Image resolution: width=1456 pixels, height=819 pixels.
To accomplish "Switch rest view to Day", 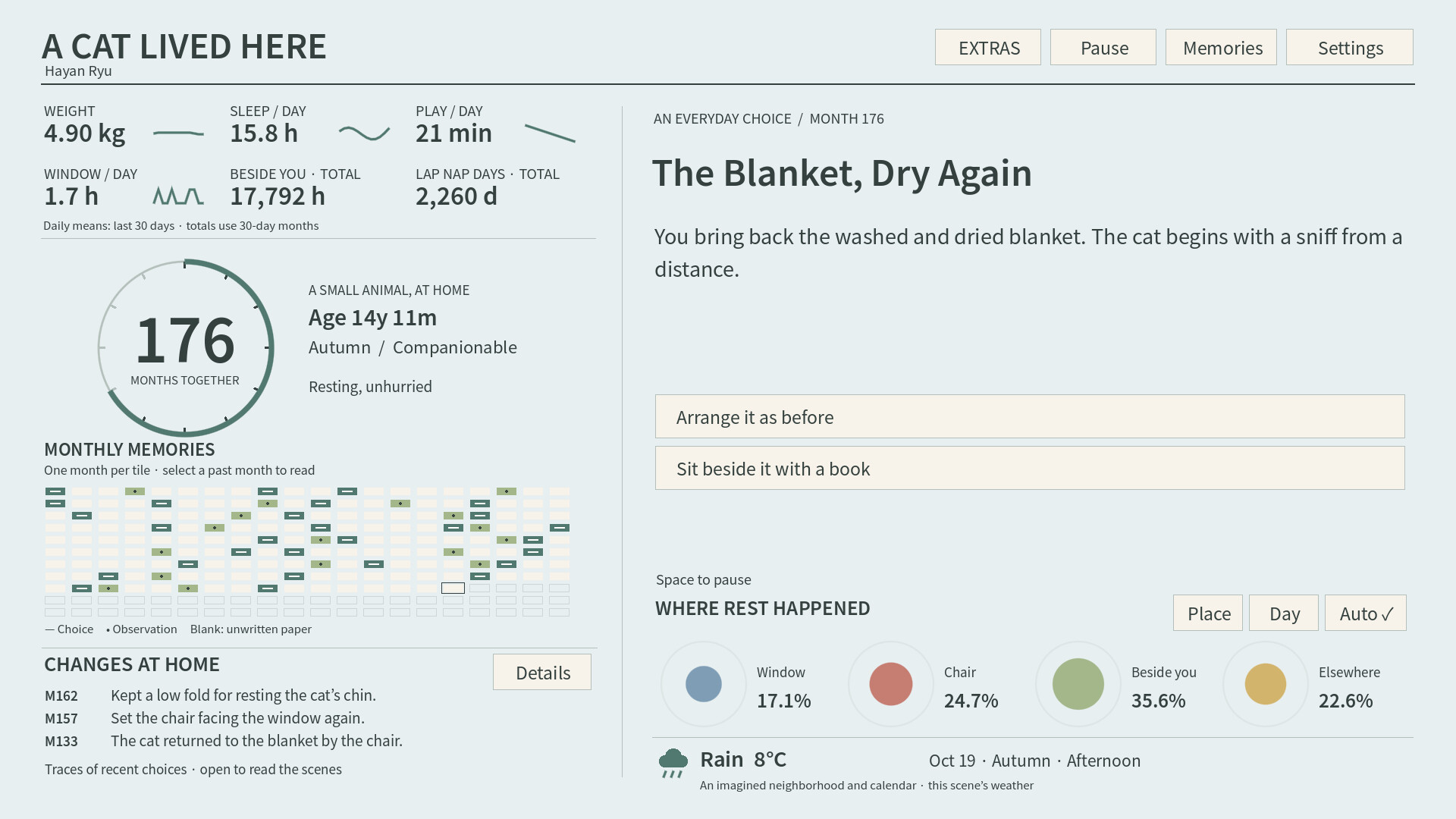I will coord(1283,613).
